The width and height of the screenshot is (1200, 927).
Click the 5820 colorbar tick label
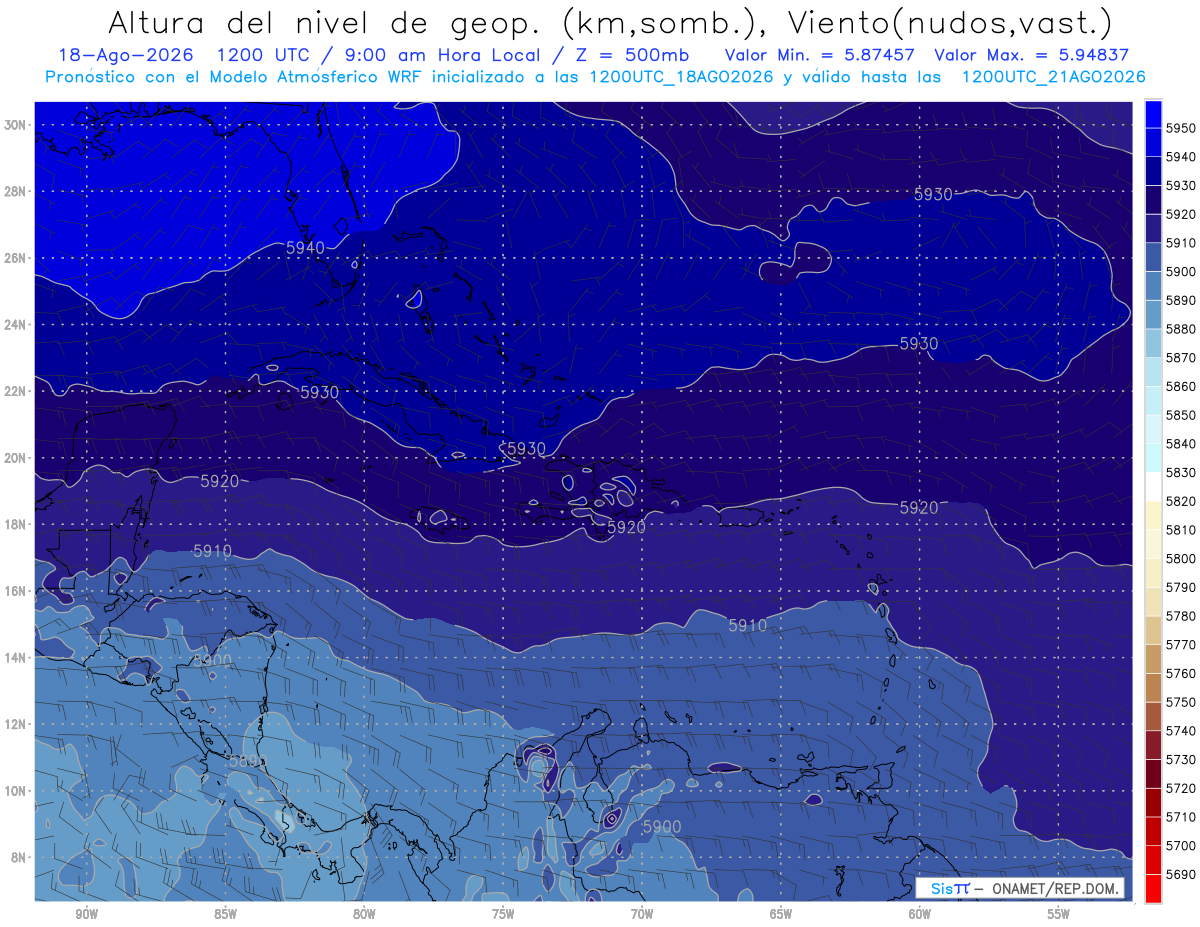tap(1180, 502)
